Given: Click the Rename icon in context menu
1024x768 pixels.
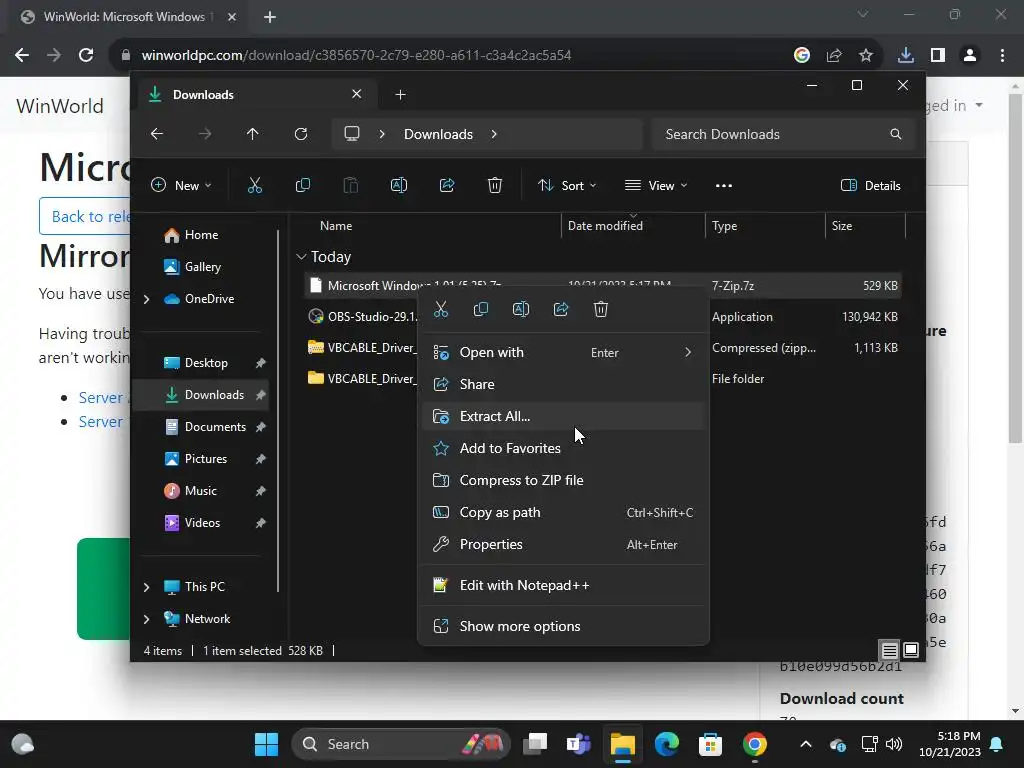Looking at the screenshot, I should click(x=520, y=309).
